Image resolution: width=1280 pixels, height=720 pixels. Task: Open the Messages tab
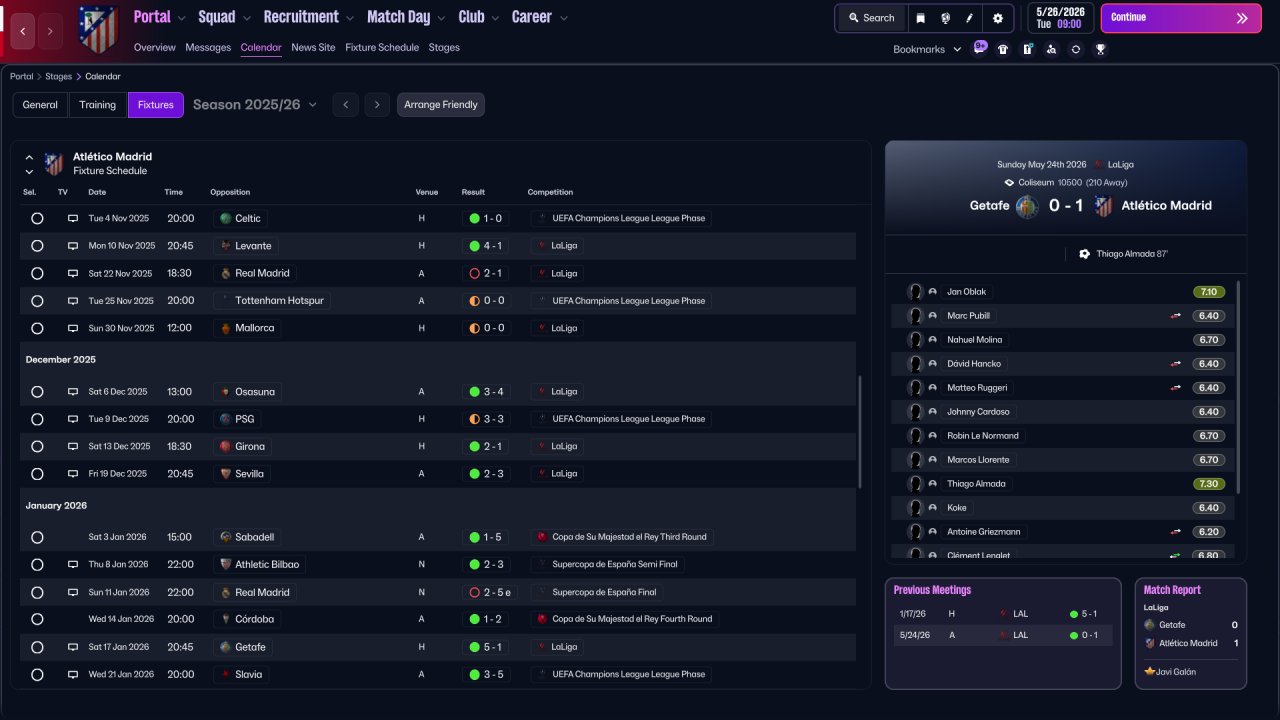pyautogui.click(x=208, y=48)
